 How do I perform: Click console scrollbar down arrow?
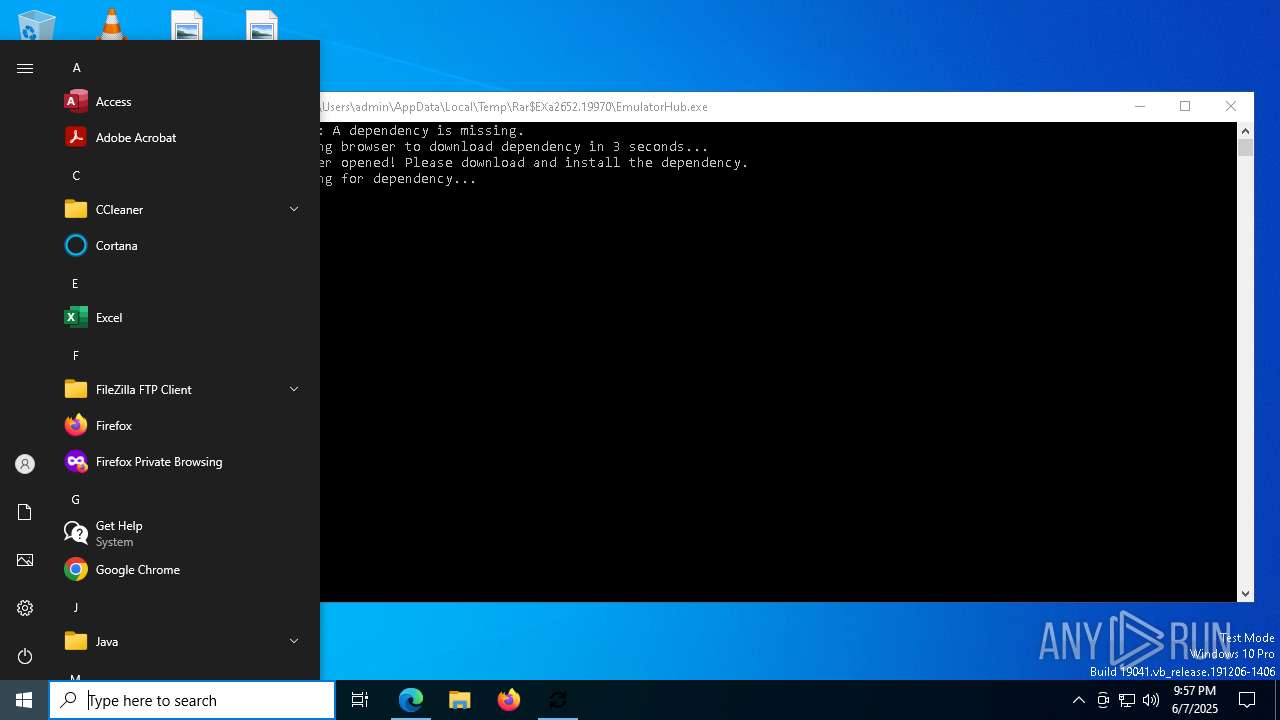[x=1245, y=593]
